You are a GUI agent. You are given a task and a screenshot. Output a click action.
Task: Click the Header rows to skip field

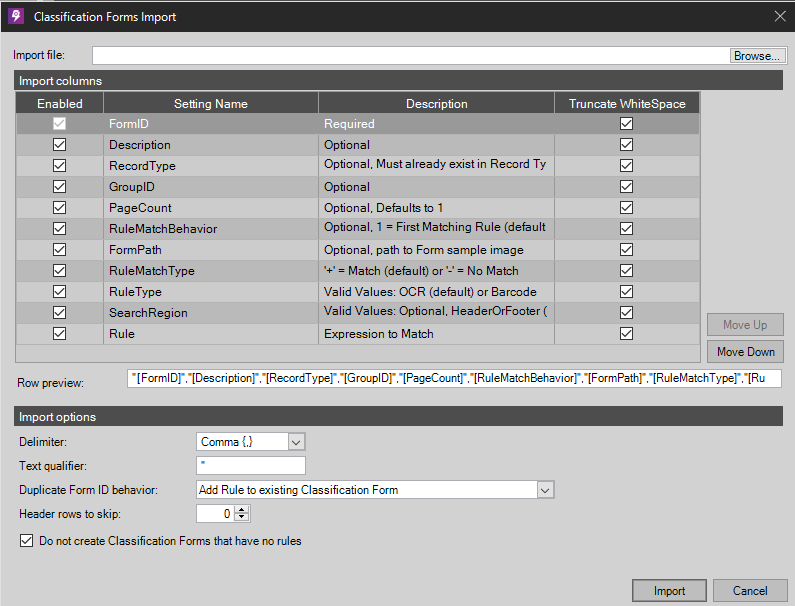click(215, 514)
